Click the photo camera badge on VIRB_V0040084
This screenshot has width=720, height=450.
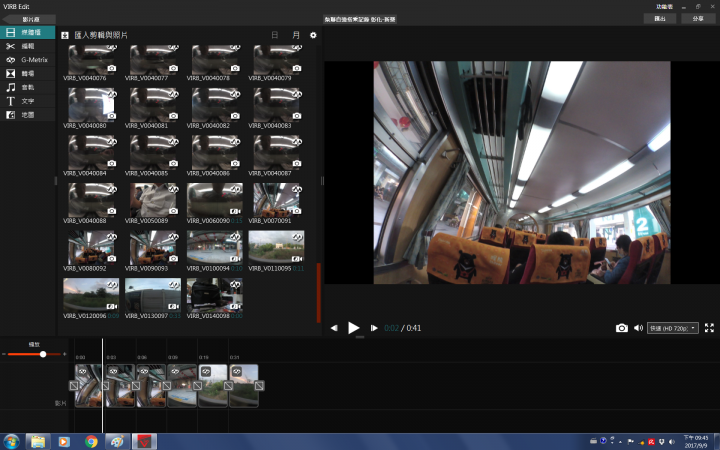pos(112,163)
